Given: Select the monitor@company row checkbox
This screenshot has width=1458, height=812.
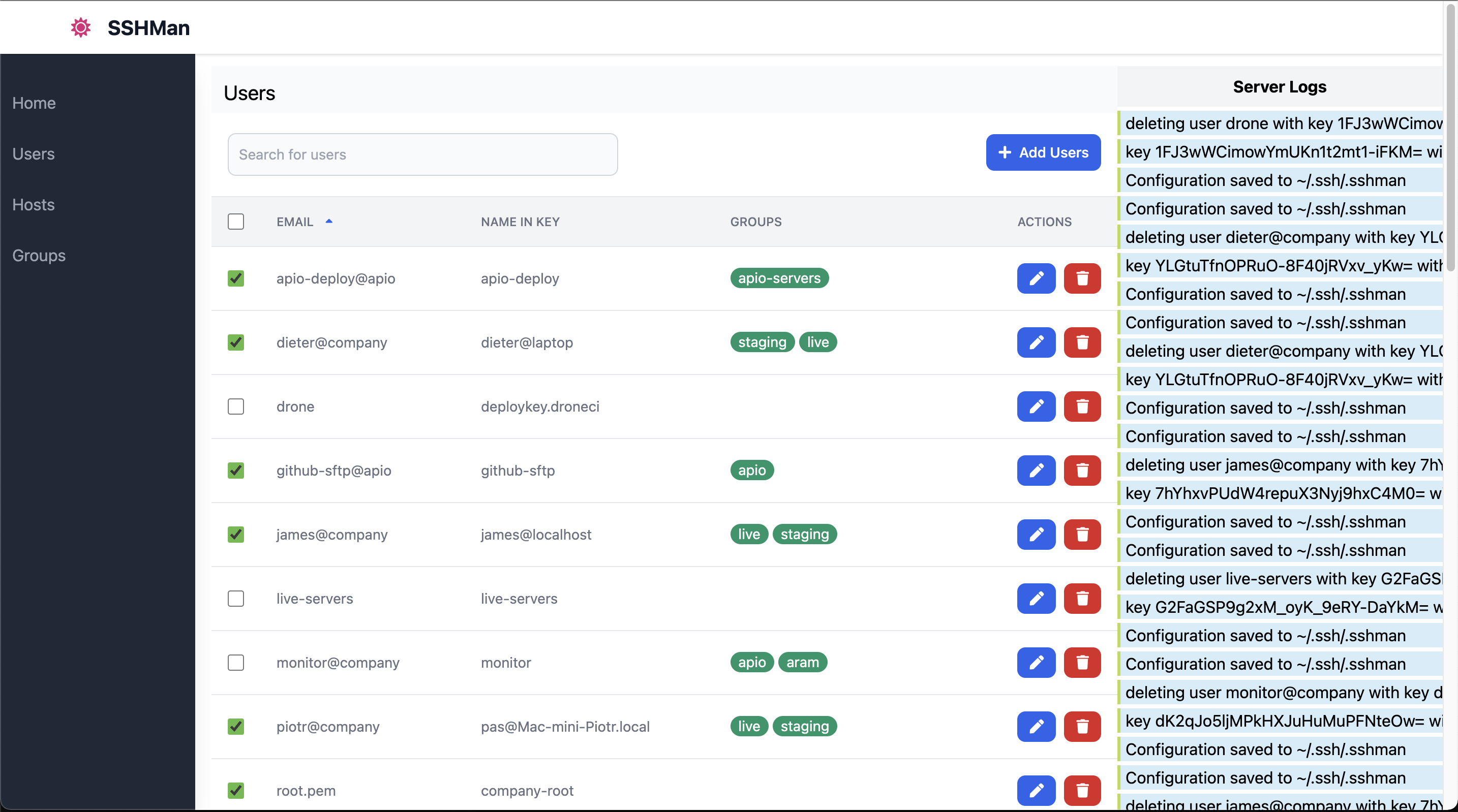Looking at the screenshot, I should [x=235, y=662].
